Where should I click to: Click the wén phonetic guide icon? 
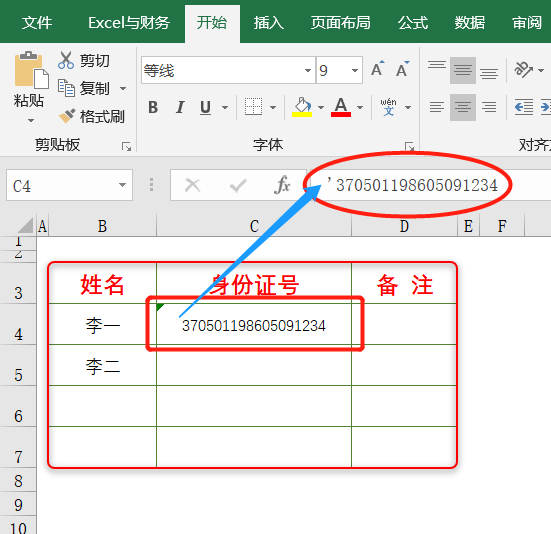coord(389,107)
